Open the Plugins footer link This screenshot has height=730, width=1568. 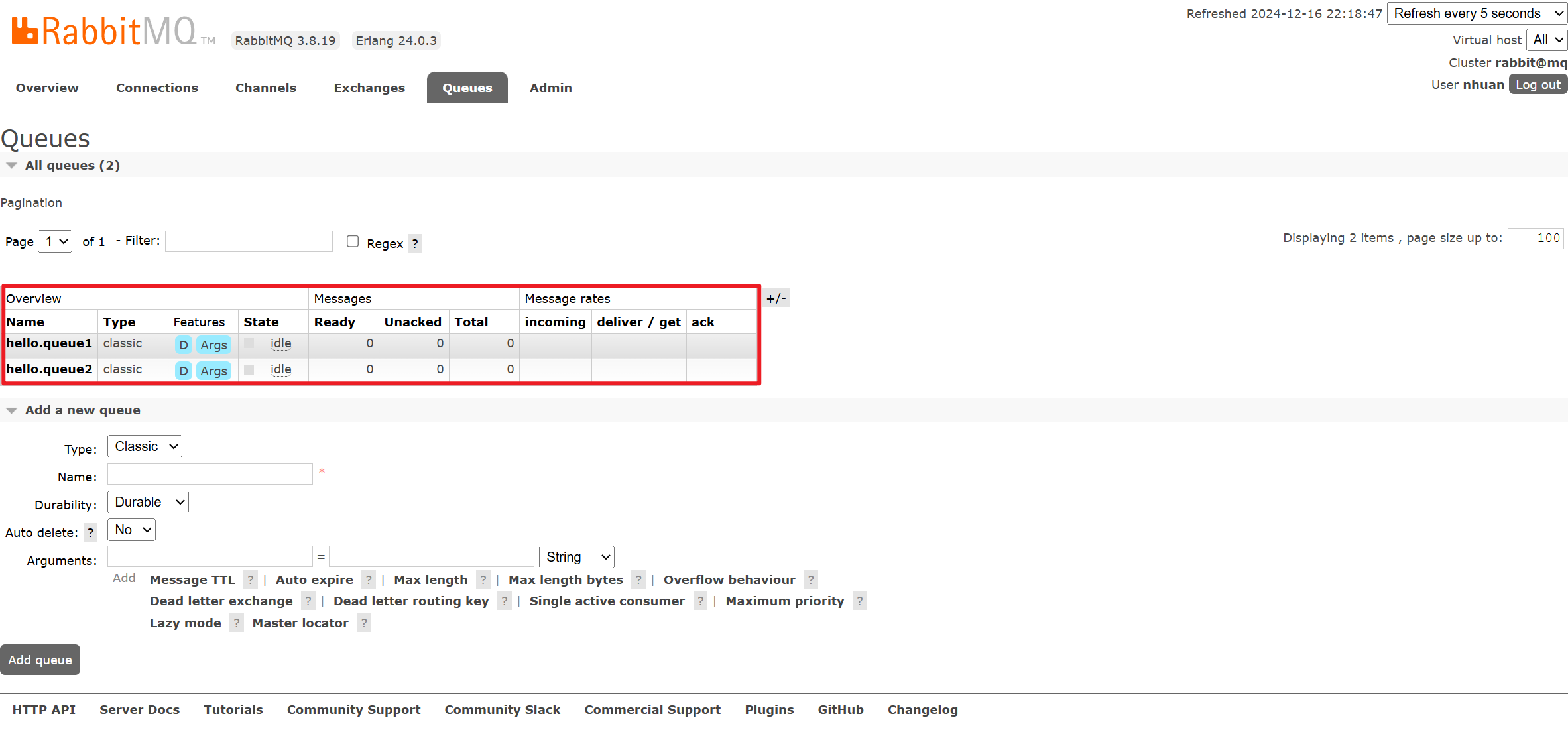tap(769, 709)
